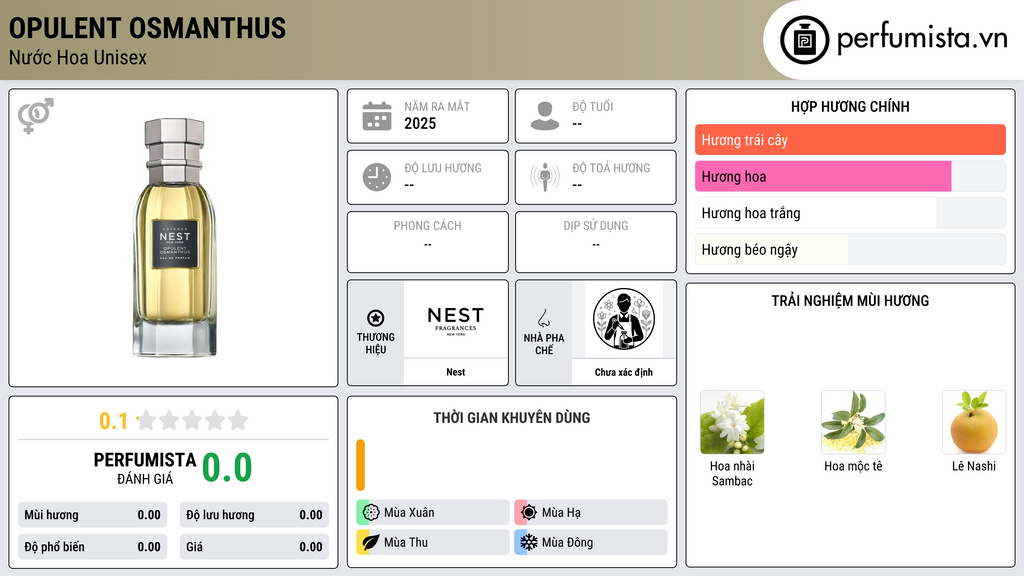Select the Hương trái cây accord bar
Viewport: 1024px width, 576px height.
tap(850, 140)
